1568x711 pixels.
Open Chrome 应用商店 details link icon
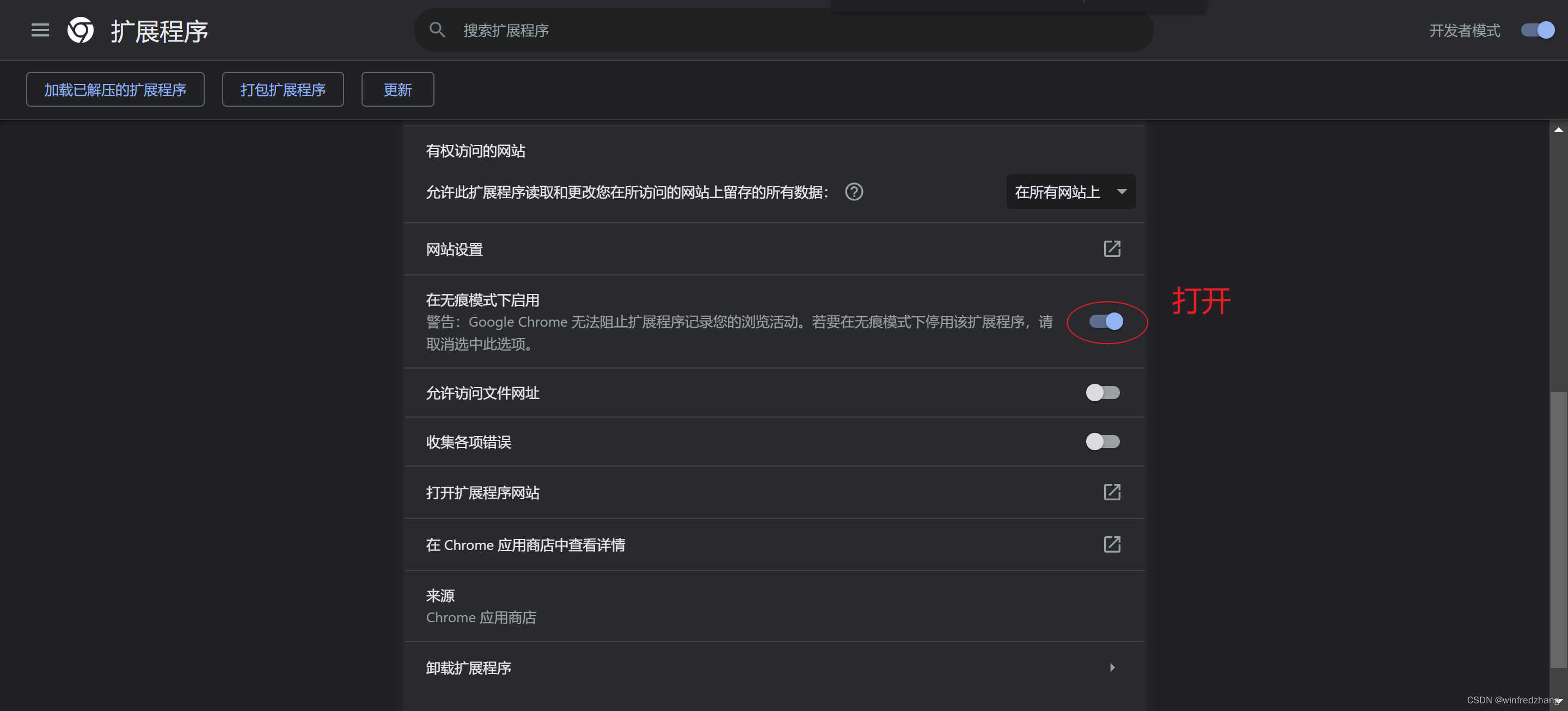click(1111, 544)
